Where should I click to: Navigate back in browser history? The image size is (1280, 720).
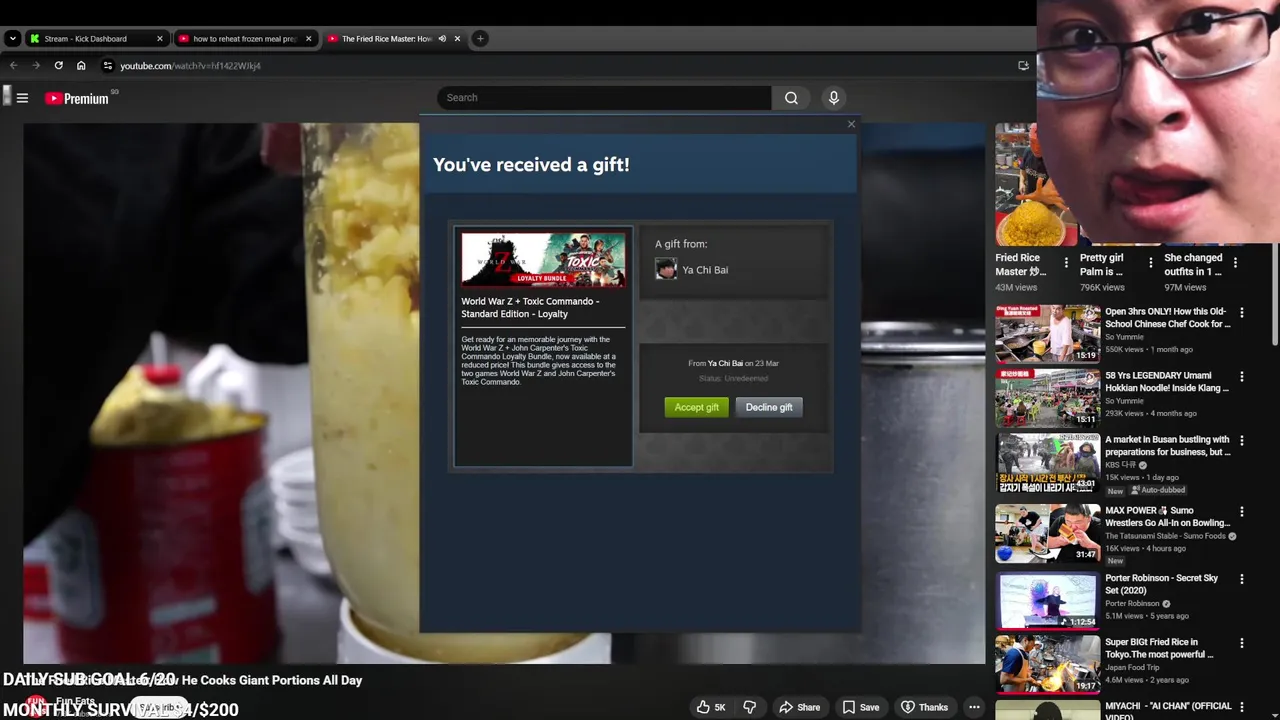(x=13, y=66)
